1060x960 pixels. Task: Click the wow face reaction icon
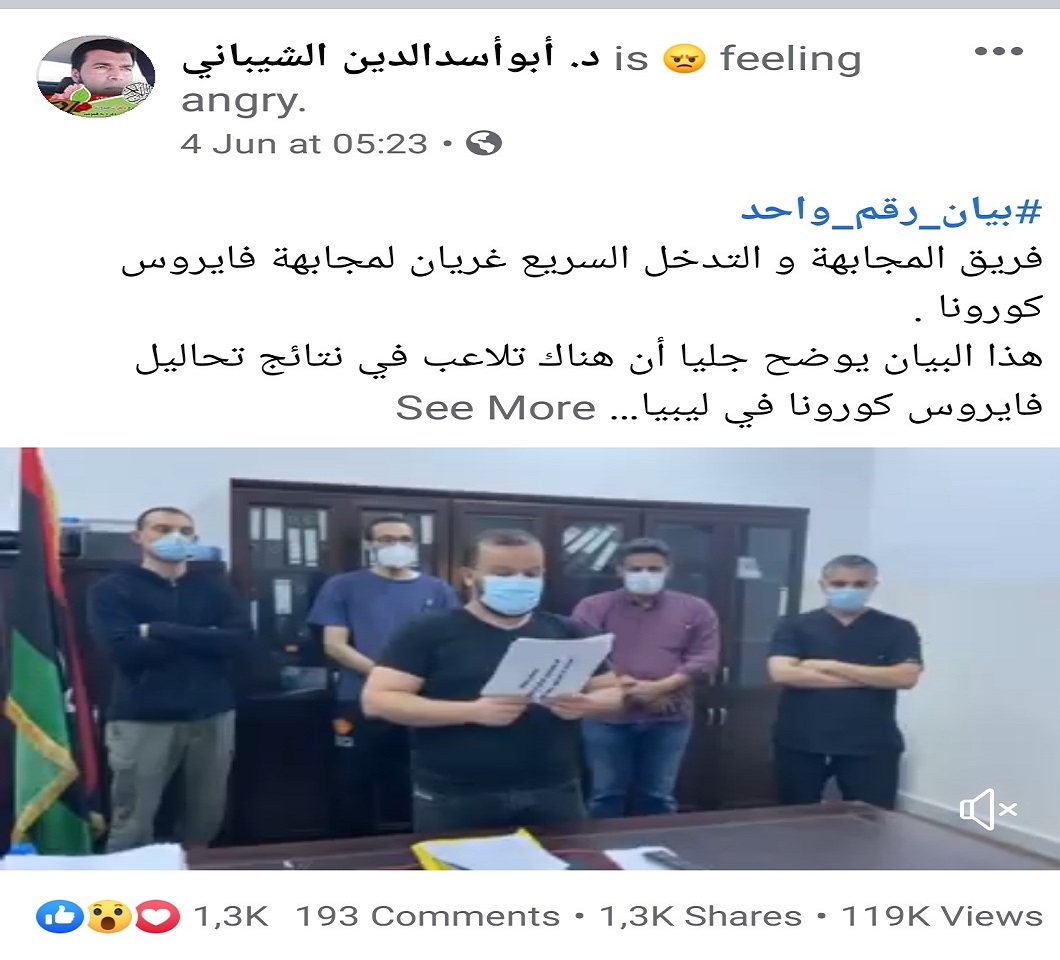click(x=108, y=917)
